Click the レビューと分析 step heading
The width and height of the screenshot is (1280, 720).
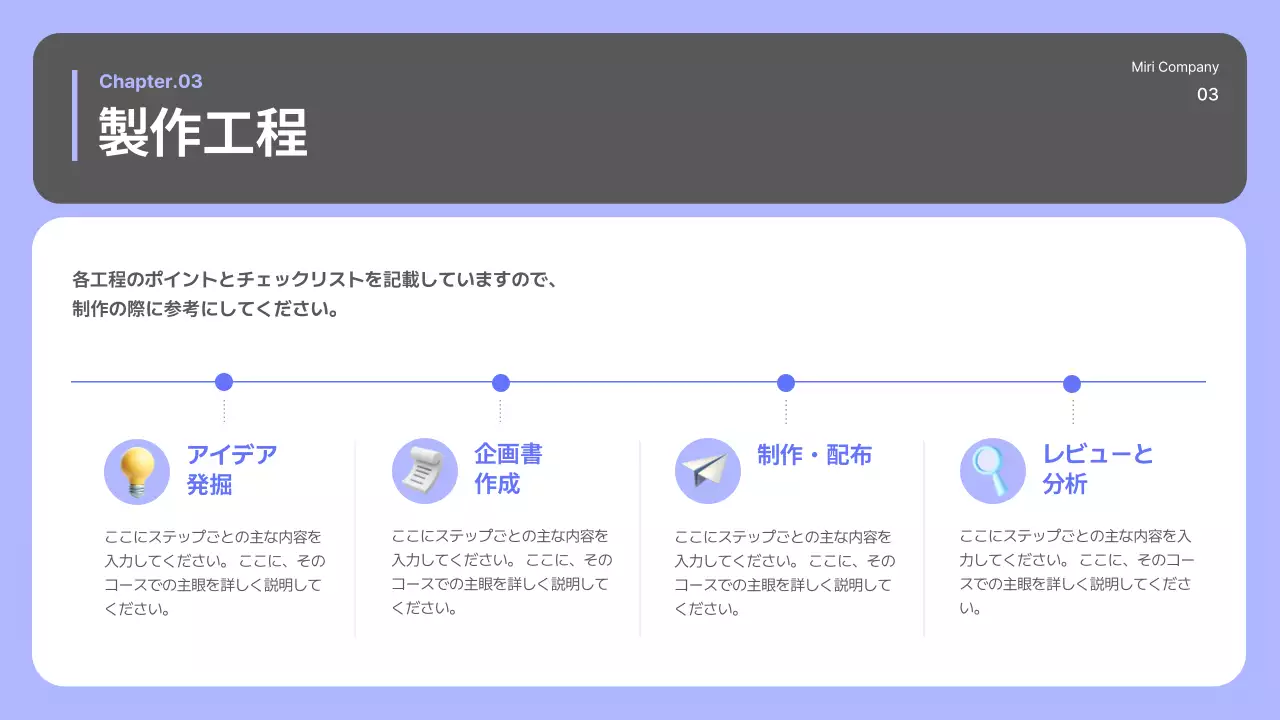(x=1099, y=470)
